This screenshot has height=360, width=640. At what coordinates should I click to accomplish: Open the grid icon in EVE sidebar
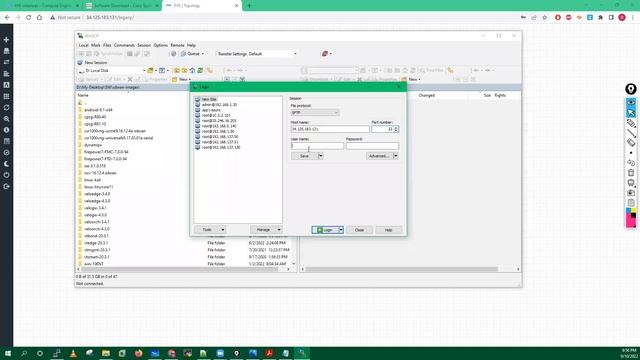click(x=6, y=96)
